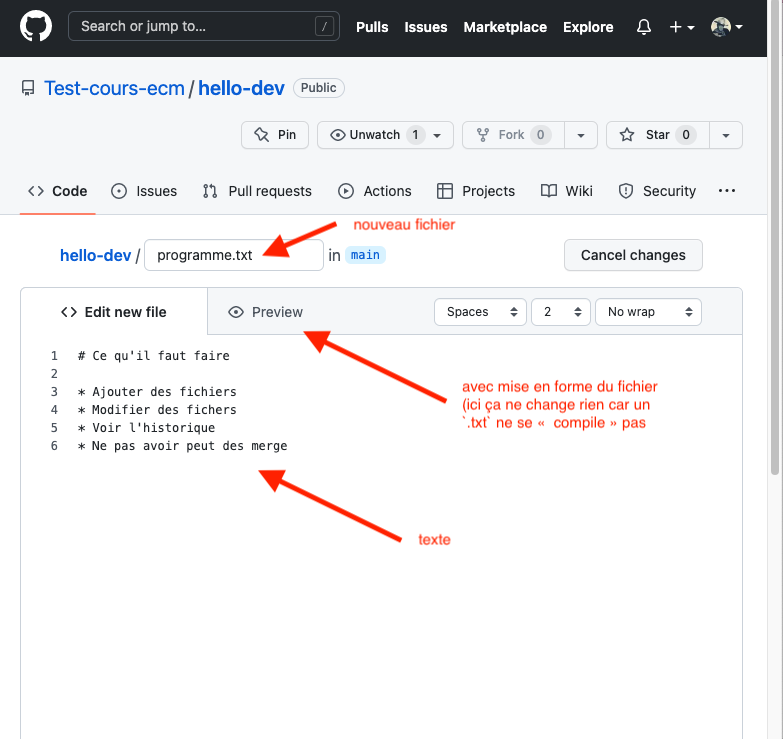Open the plus create-new menu
Viewport: 783px width, 739px height.
[x=682, y=27]
